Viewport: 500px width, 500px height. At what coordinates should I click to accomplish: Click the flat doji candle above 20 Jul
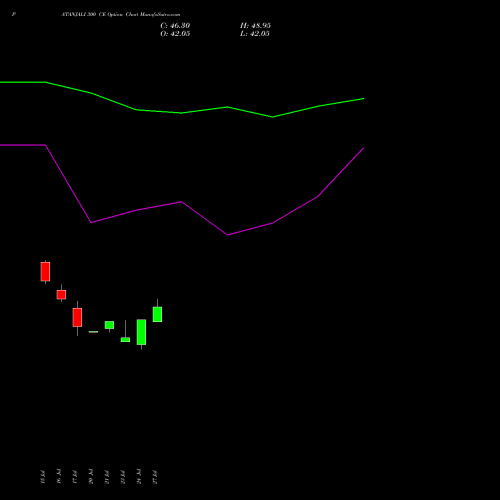[x=93, y=332]
